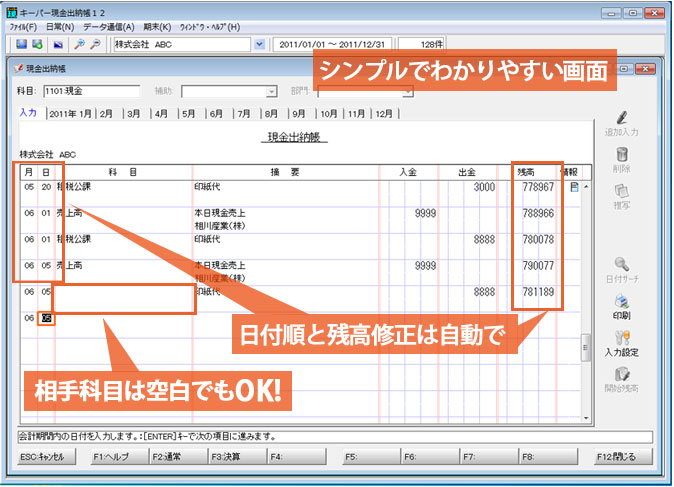Click the 128件 record count field

[422, 44]
